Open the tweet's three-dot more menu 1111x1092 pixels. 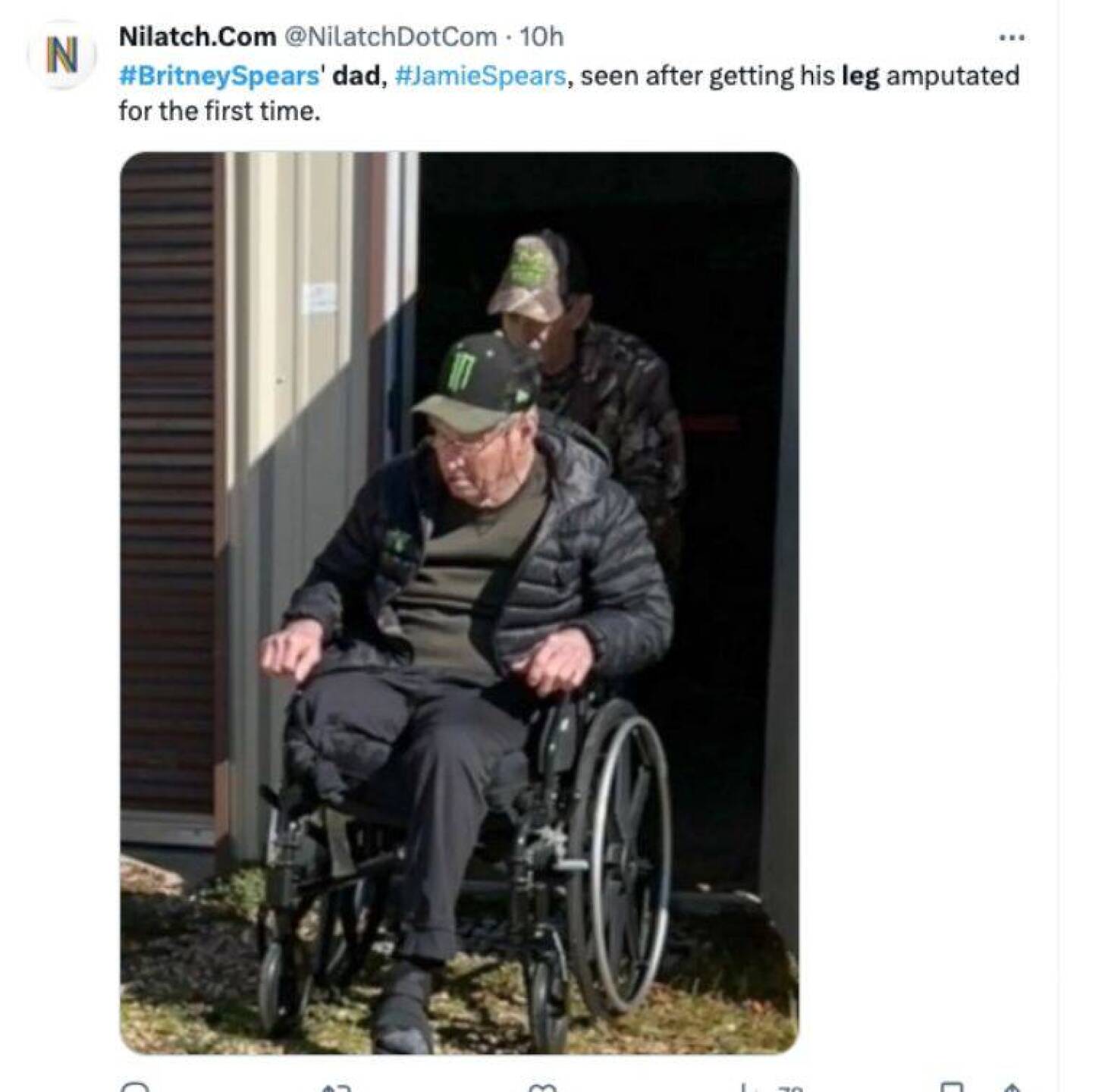coord(1012,37)
